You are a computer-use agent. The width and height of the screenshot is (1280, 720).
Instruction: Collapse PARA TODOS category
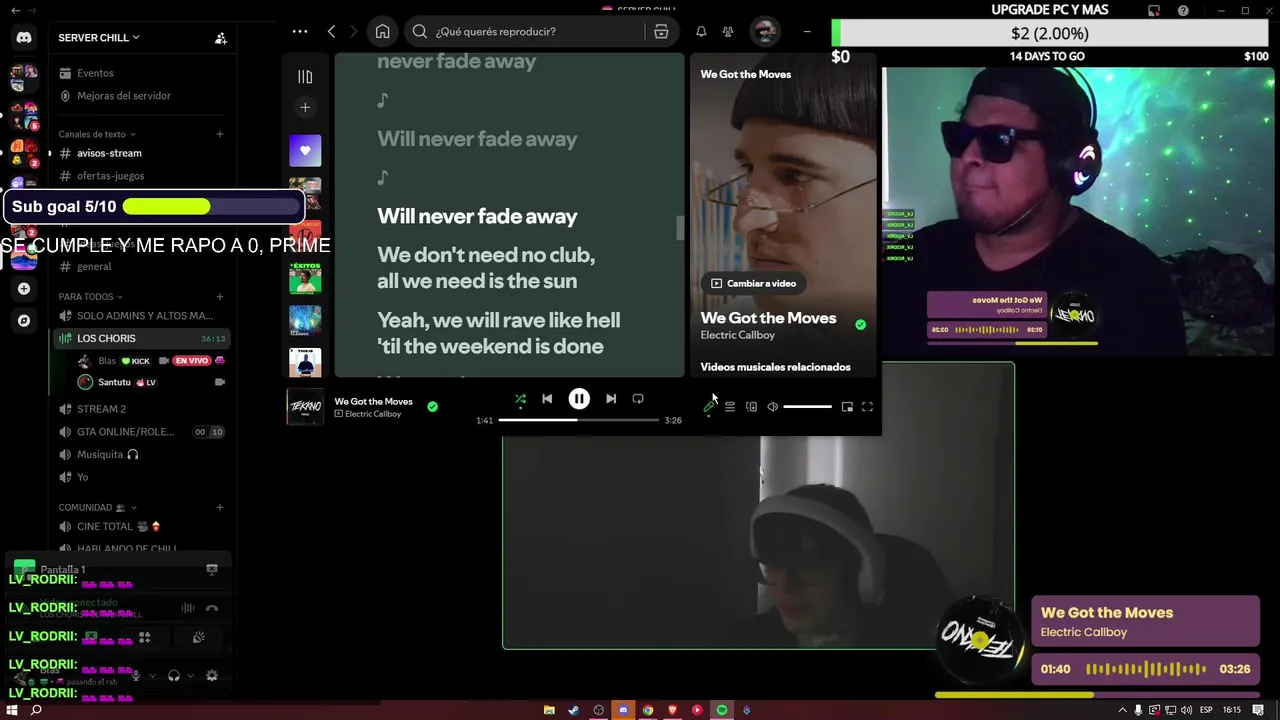[90, 297]
